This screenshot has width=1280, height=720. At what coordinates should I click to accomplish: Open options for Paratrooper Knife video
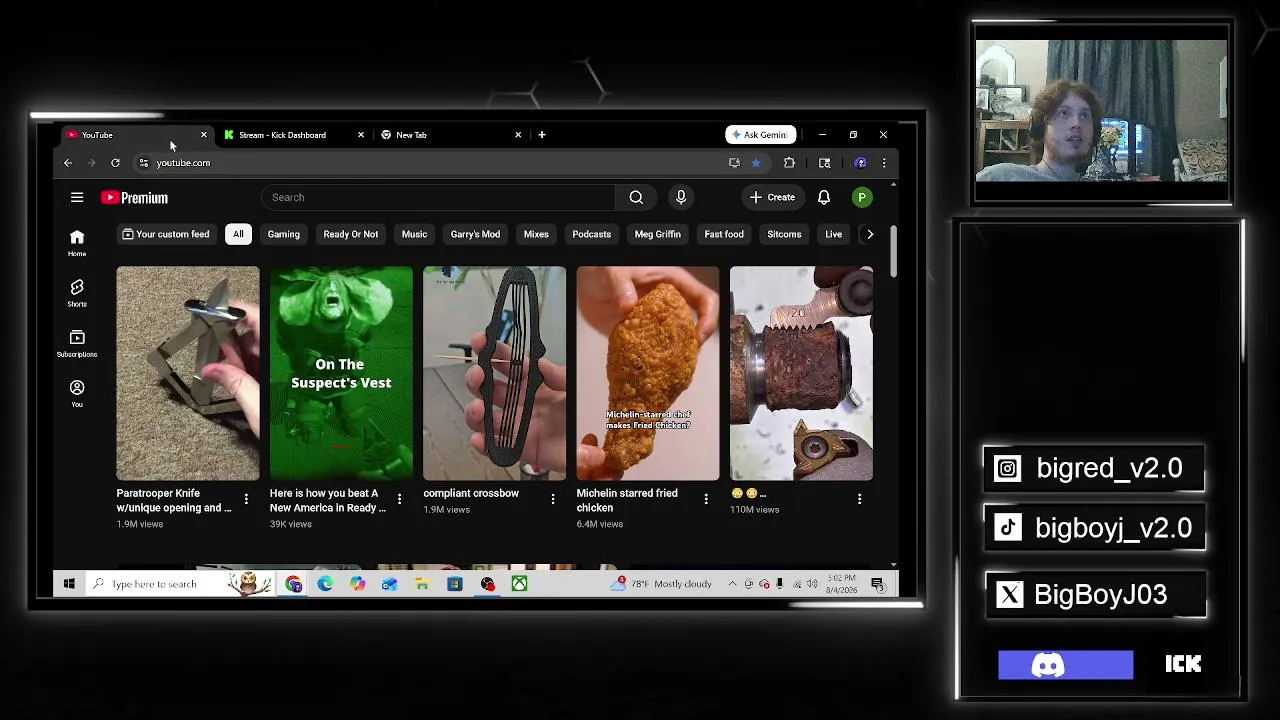(246, 498)
